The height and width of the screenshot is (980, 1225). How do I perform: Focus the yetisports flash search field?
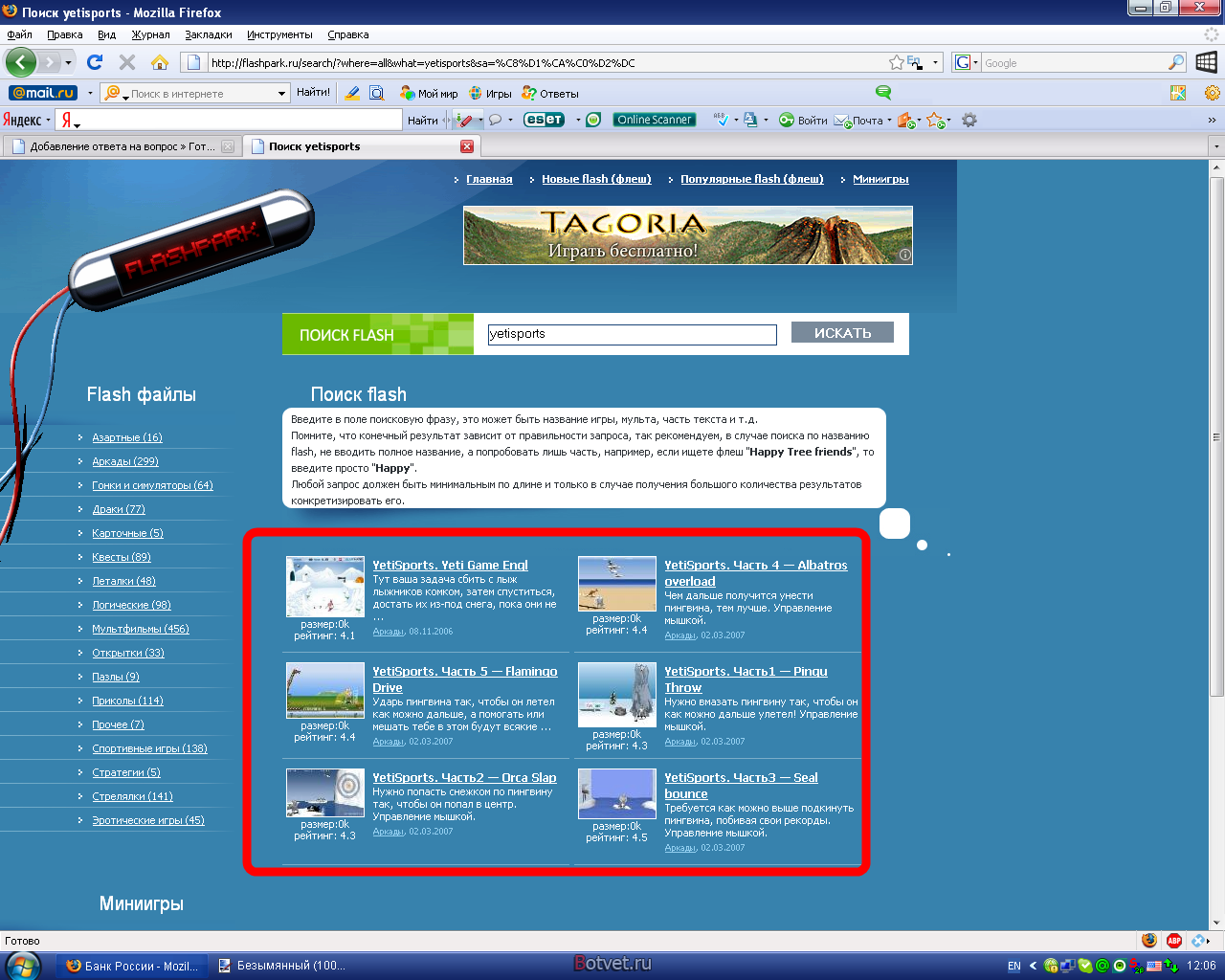click(x=632, y=334)
